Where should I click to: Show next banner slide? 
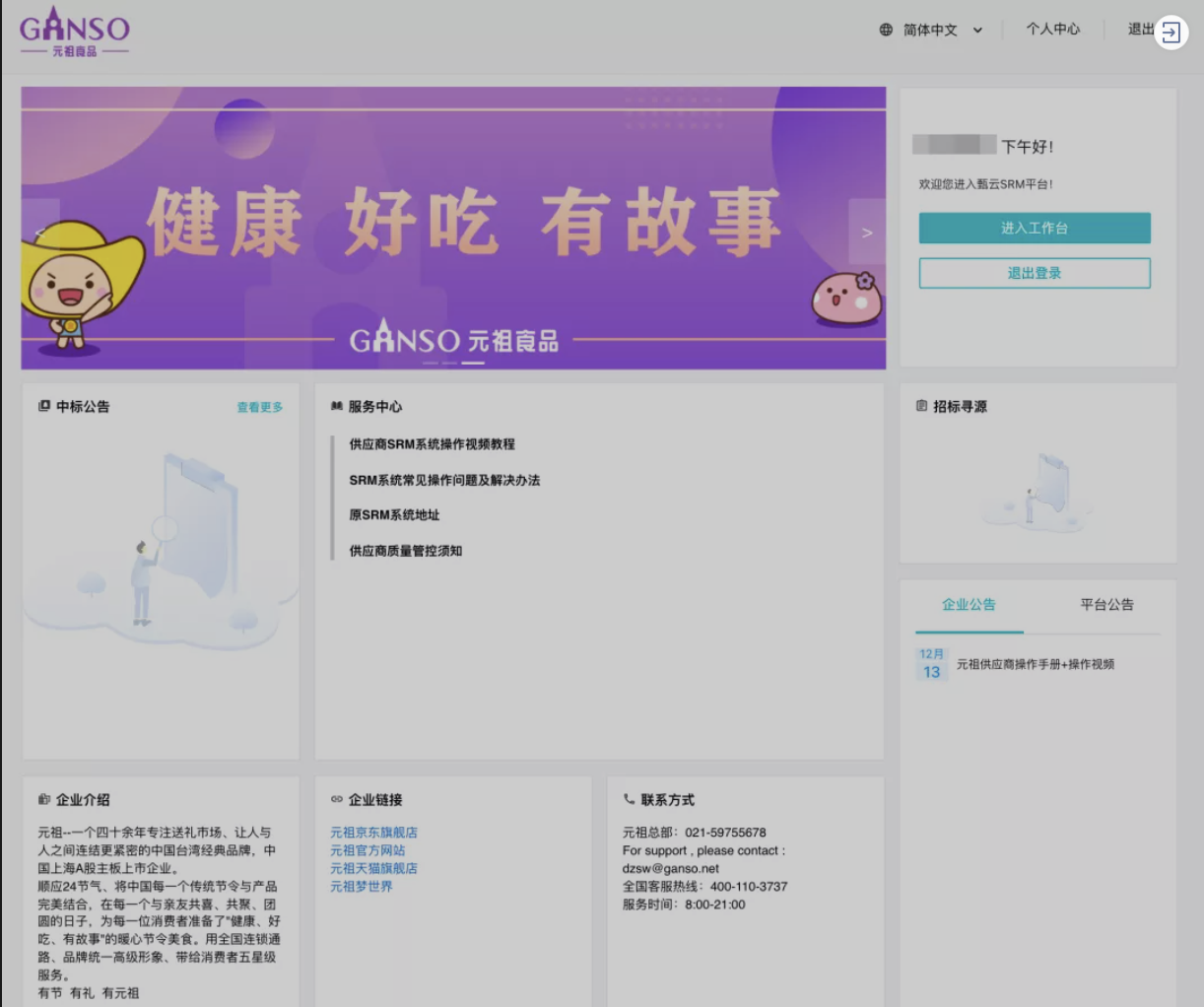coord(867,233)
